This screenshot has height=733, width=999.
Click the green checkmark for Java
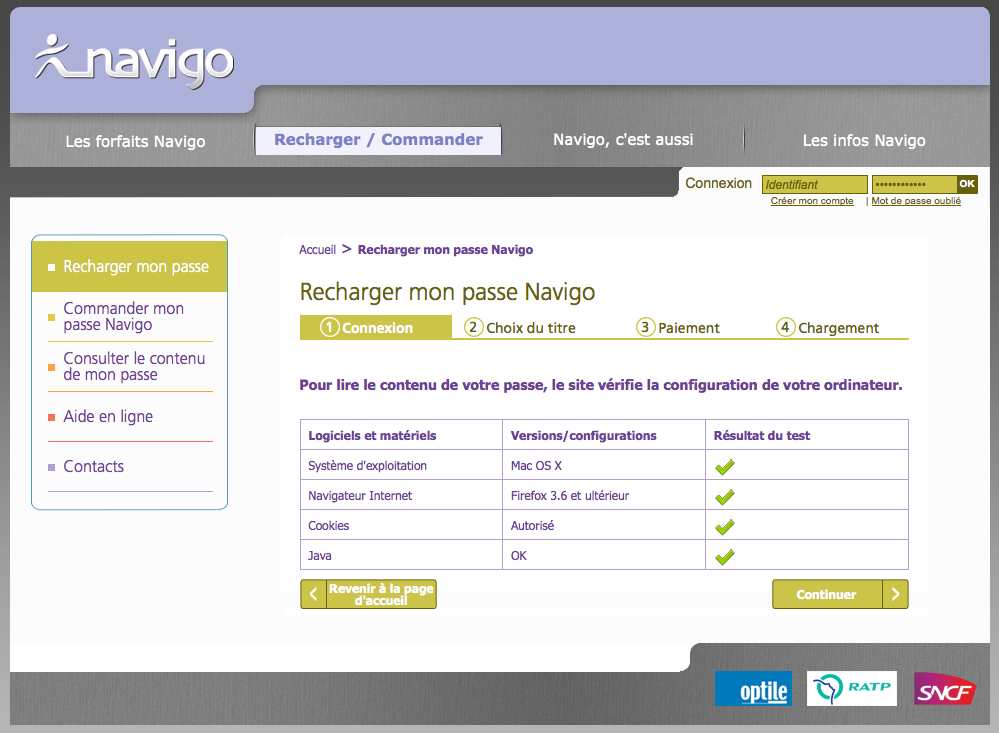point(725,556)
